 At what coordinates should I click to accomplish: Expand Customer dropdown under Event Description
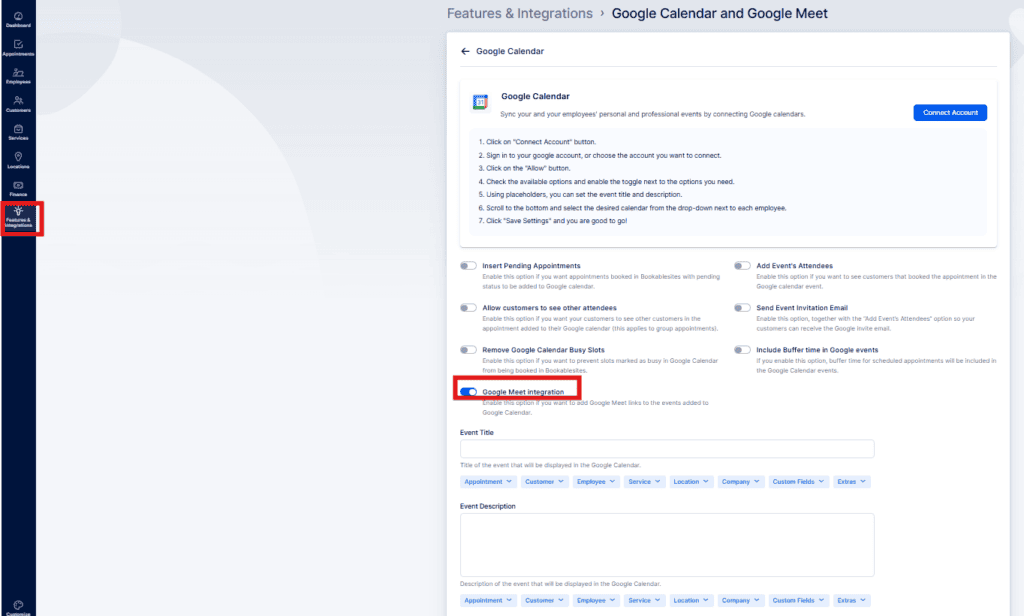544,600
